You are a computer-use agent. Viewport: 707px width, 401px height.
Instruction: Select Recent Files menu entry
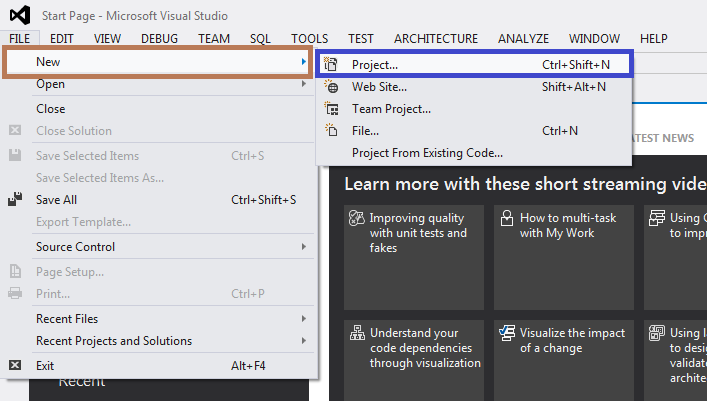pyautogui.click(x=158, y=318)
